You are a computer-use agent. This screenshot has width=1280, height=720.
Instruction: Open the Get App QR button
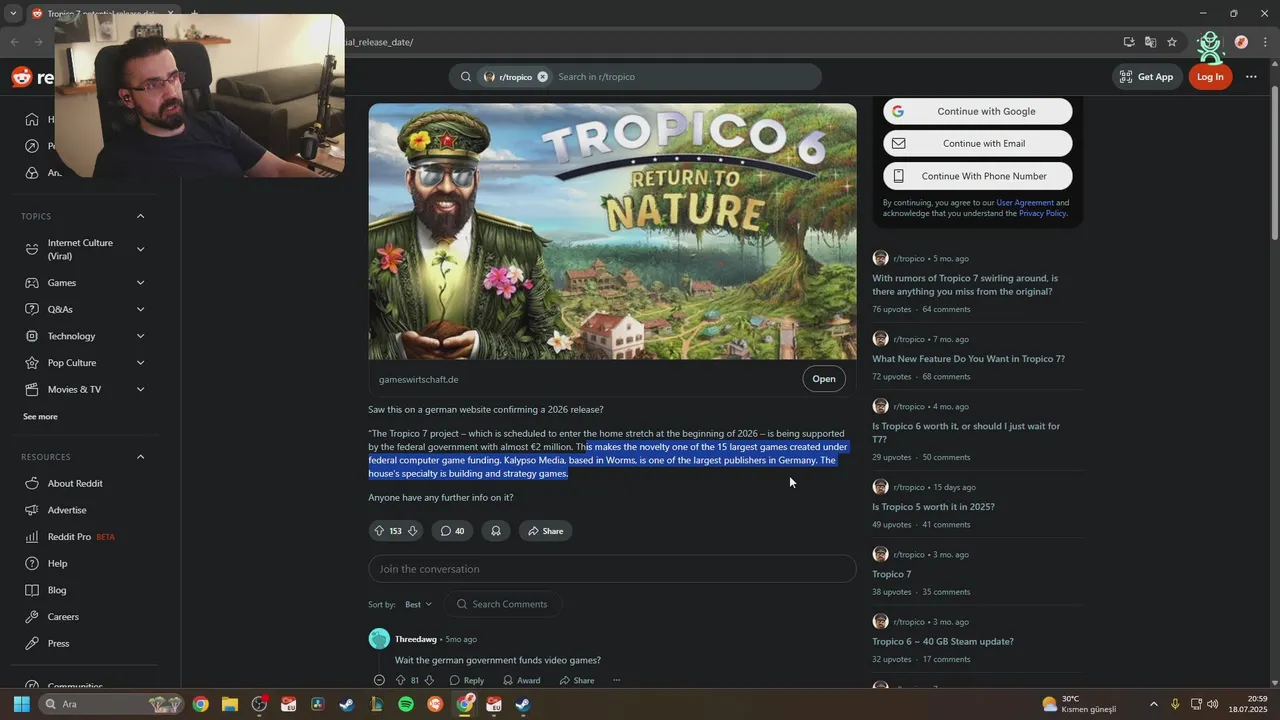click(x=1146, y=77)
